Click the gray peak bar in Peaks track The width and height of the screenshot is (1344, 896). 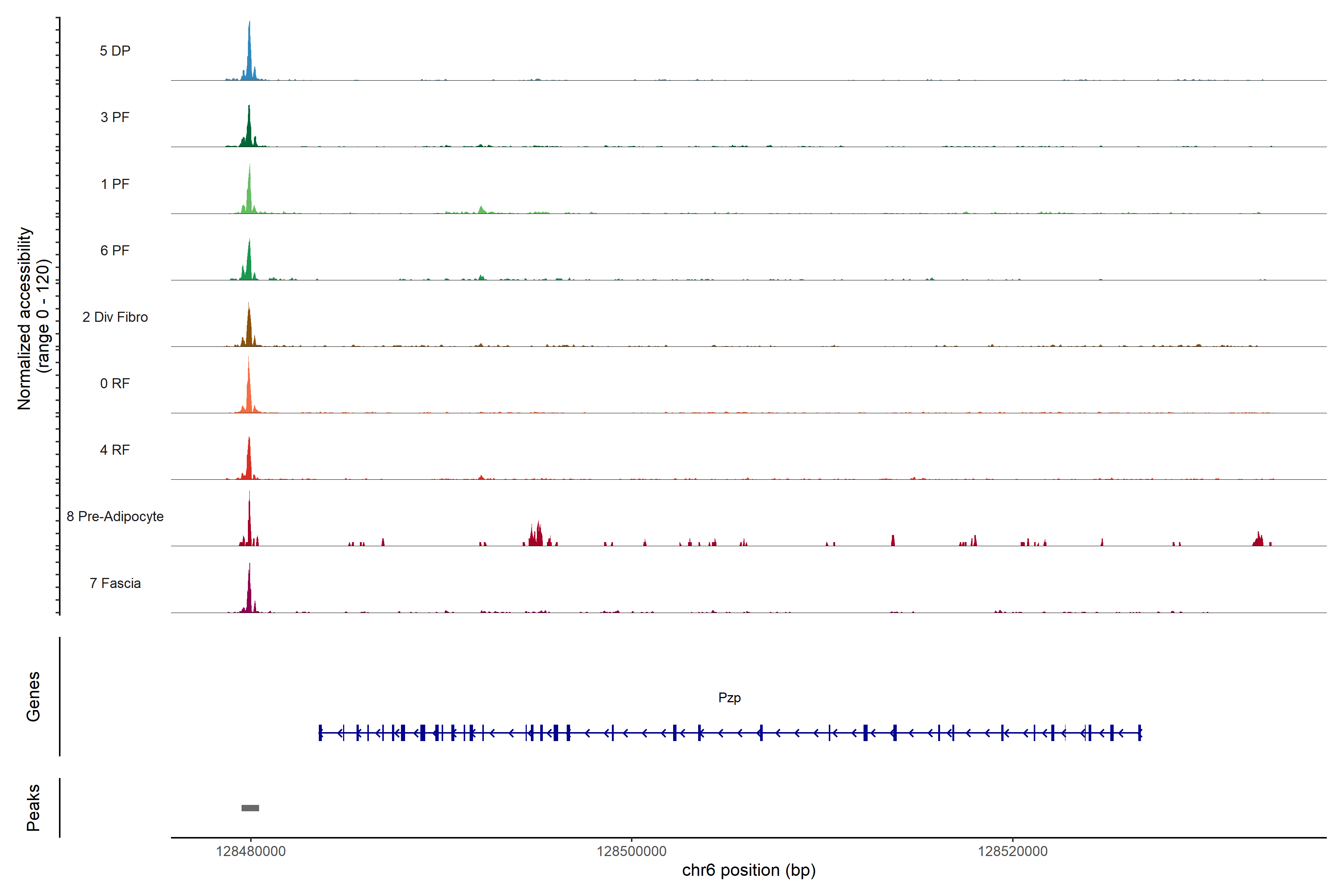(x=250, y=808)
